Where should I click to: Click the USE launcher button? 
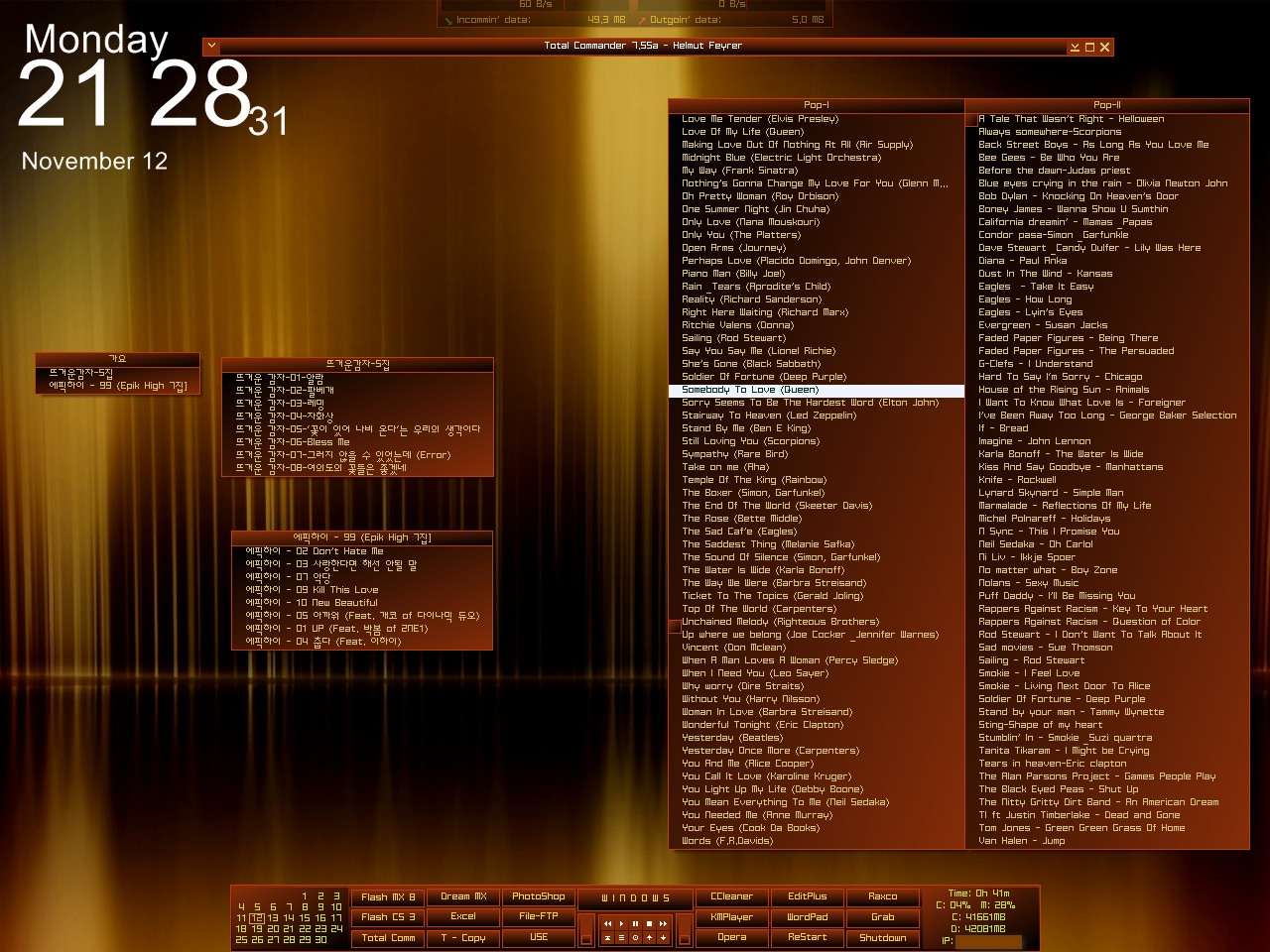point(539,938)
